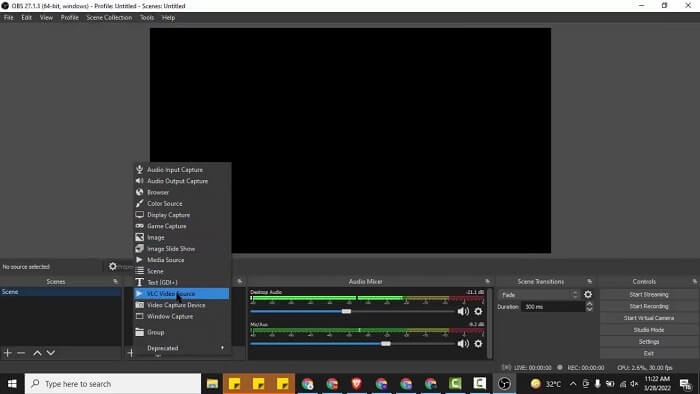Open the Help menu
The height and width of the screenshot is (394, 700).
click(168, 18)
